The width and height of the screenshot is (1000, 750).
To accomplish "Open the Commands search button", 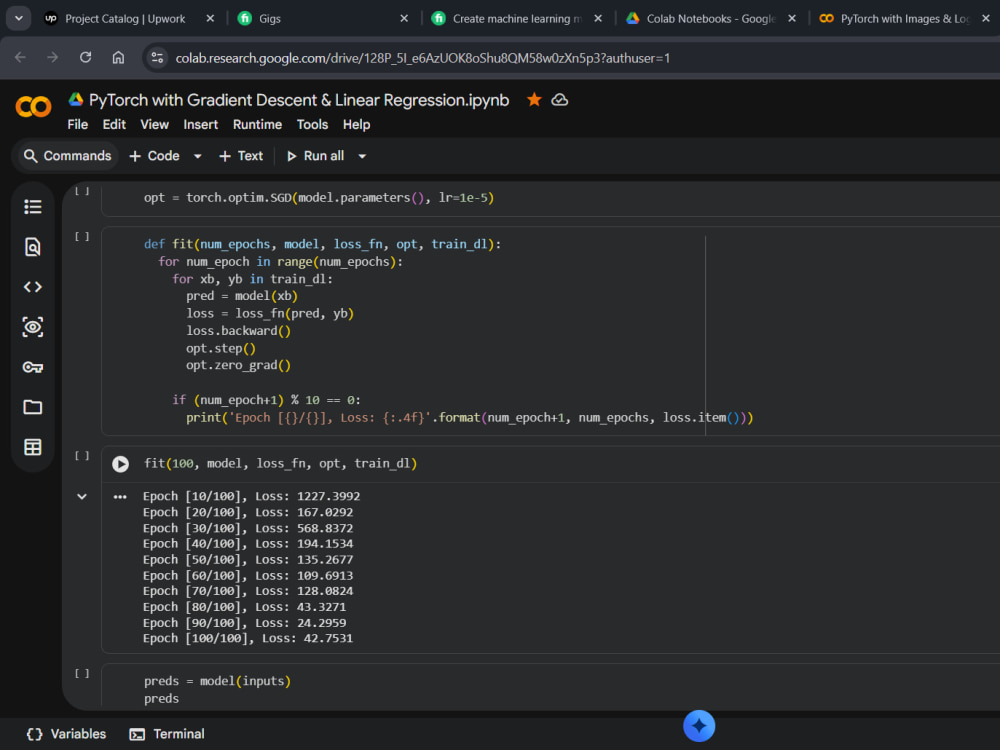I will tap(67, 156).
